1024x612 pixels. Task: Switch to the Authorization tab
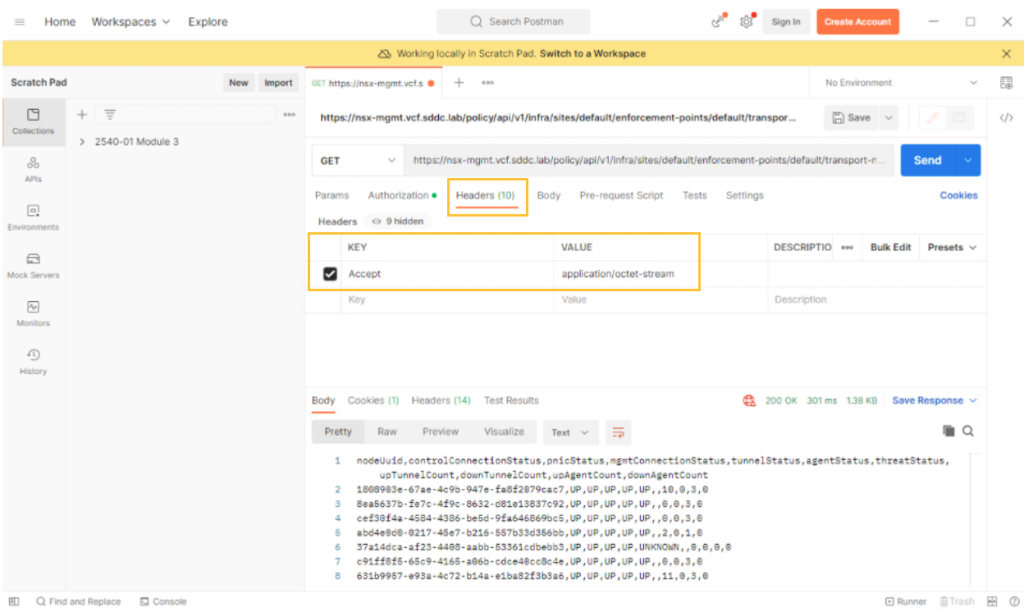pyautogui.click(x=402, y=195)
